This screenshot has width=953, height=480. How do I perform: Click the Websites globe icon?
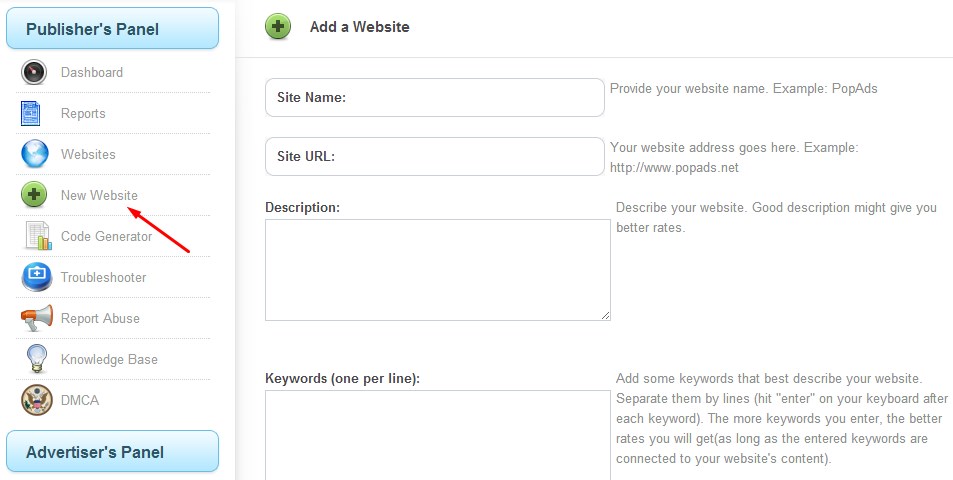[x=35, y=155]
